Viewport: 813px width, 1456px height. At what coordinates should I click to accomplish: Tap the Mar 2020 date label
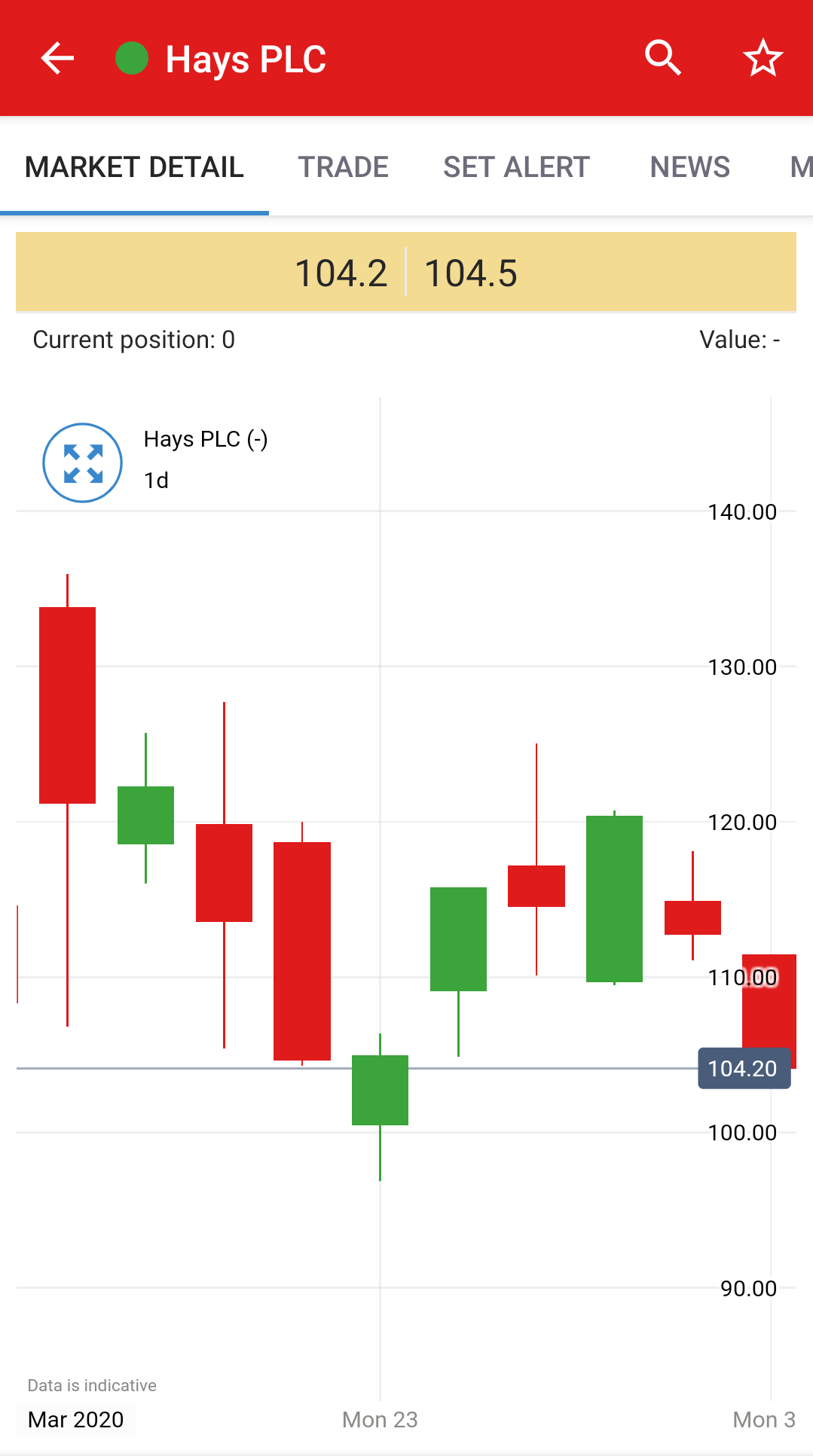75,1420
